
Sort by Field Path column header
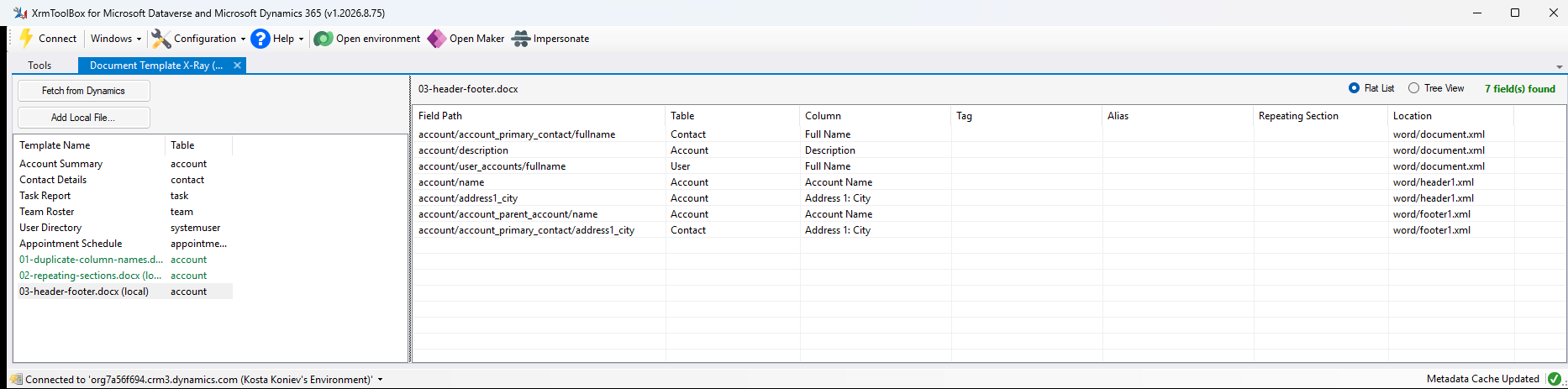point(539,116)
